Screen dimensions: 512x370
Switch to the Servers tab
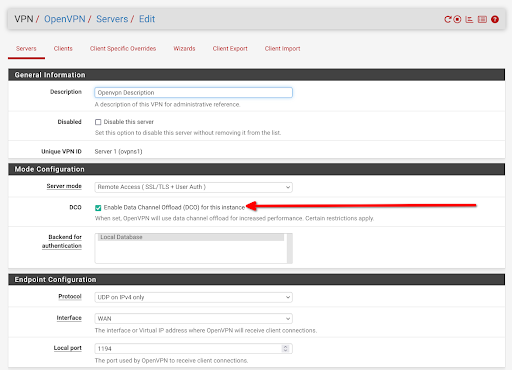(x=26, y=49)
